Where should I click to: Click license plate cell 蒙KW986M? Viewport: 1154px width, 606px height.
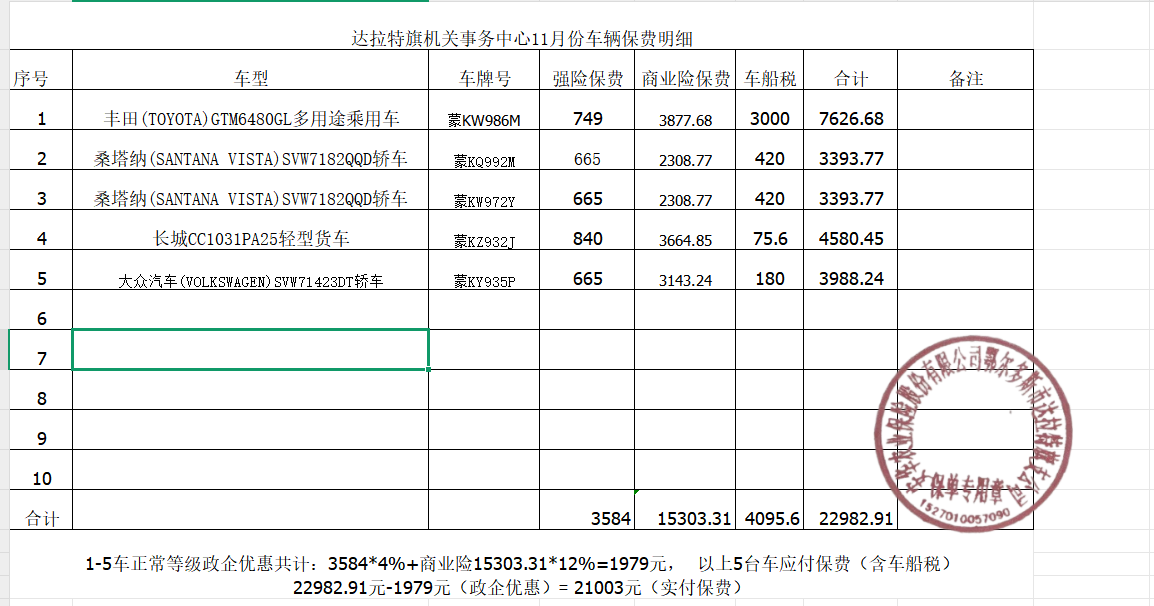tap(485, 121)
